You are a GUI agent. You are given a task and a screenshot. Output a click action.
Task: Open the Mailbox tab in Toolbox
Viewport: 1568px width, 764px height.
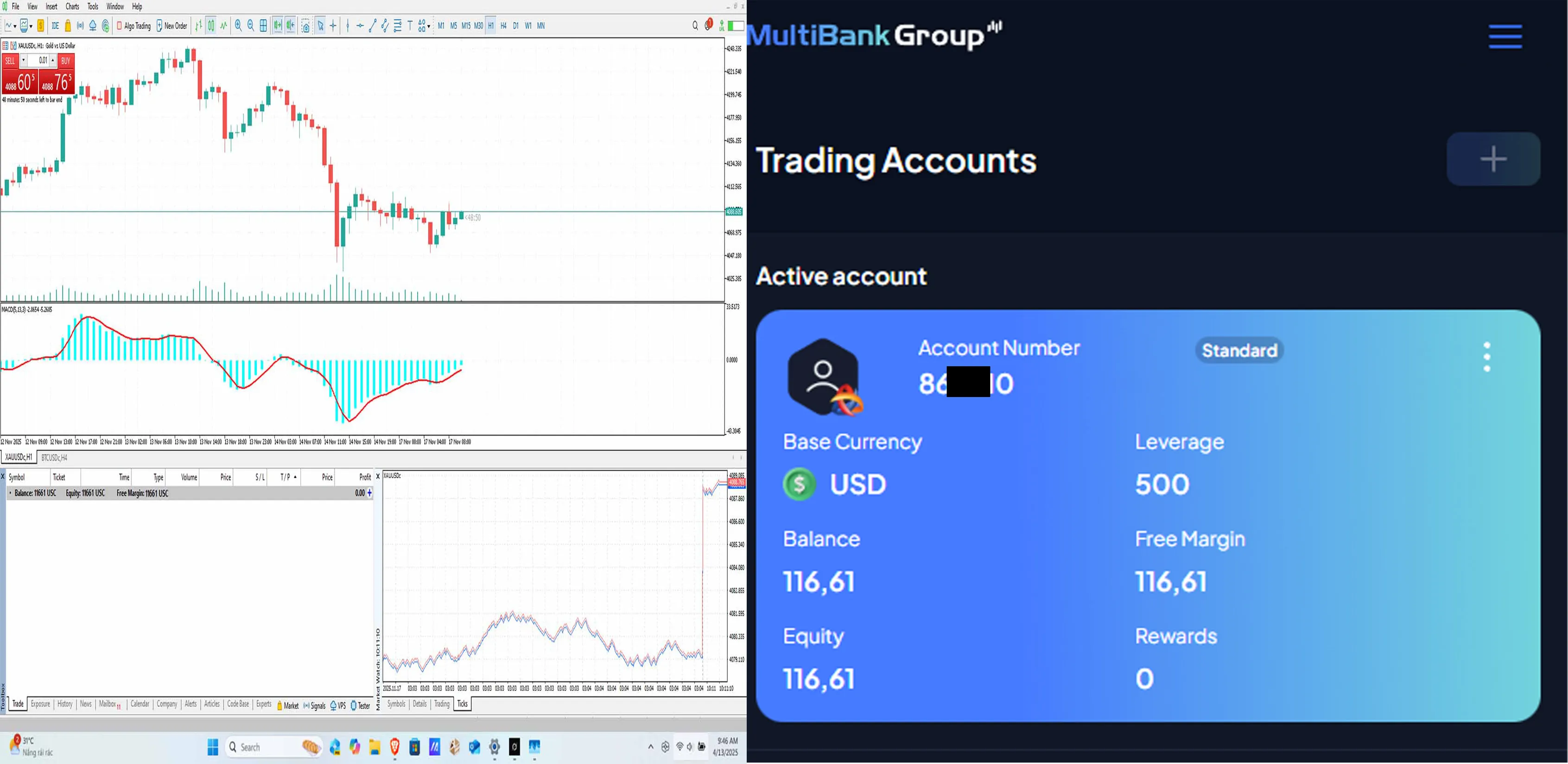point(109,704)
